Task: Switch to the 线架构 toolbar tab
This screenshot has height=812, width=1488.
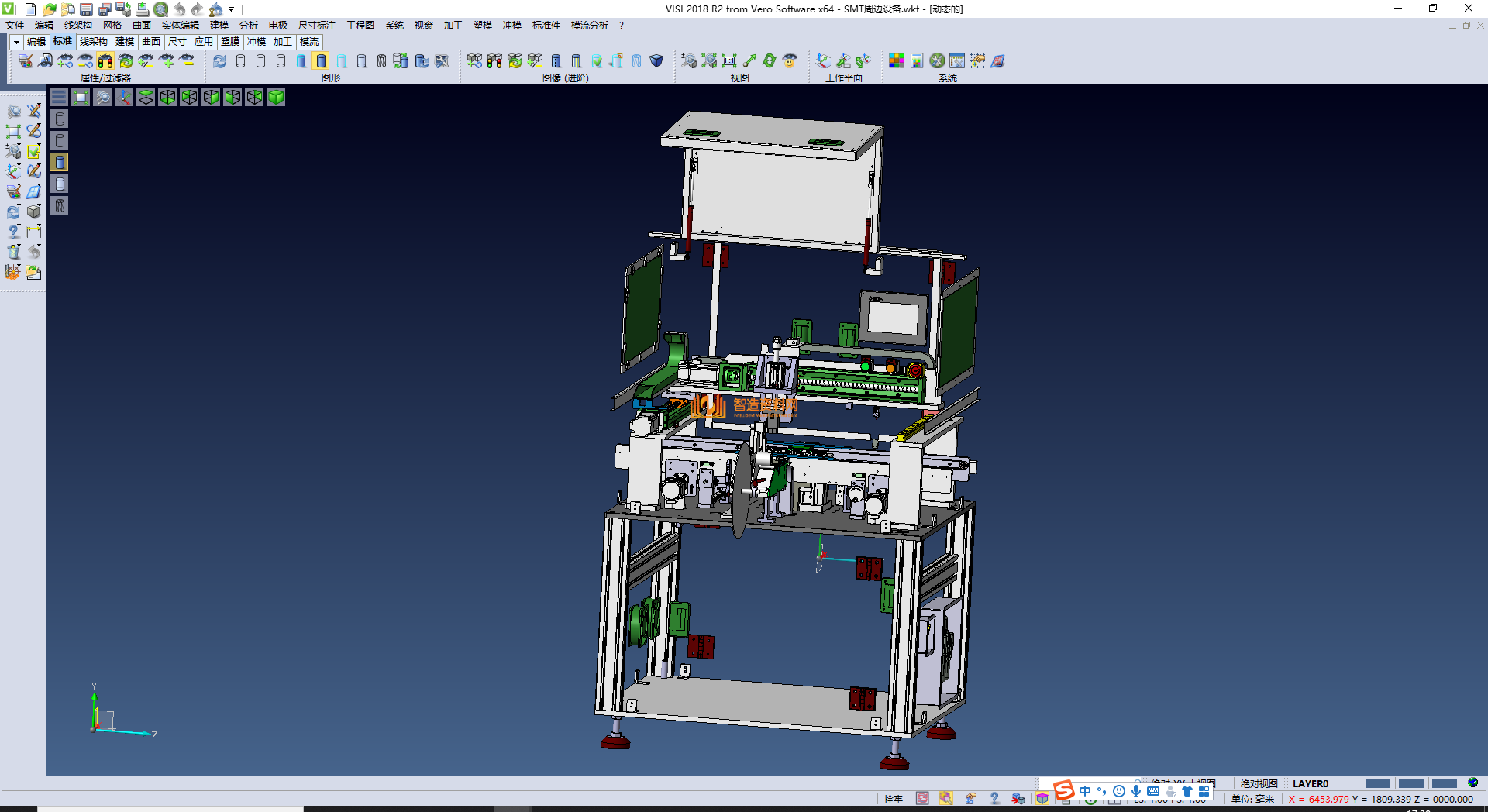Action: point(93,42)
